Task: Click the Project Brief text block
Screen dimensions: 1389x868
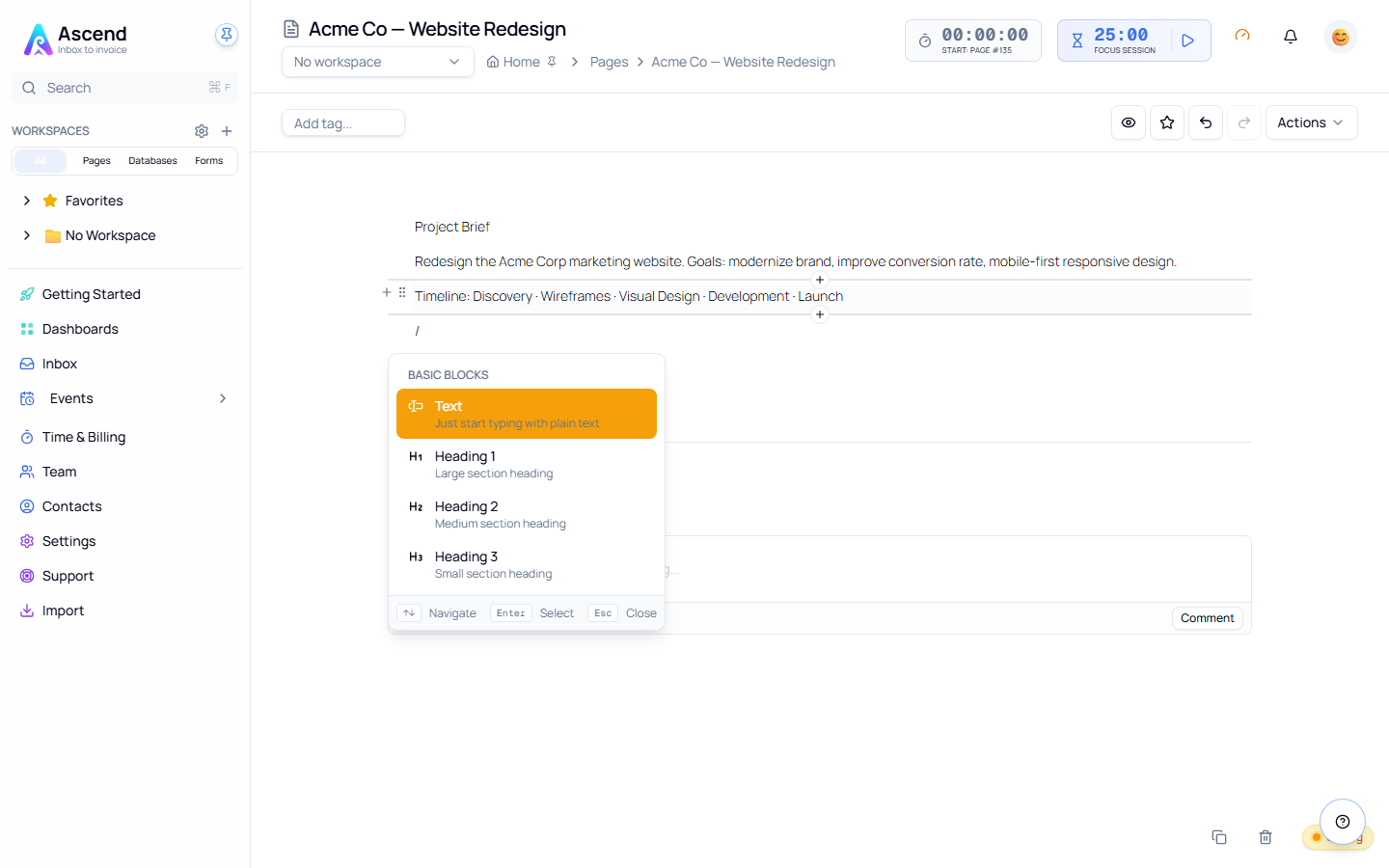Action: (452, 227)
